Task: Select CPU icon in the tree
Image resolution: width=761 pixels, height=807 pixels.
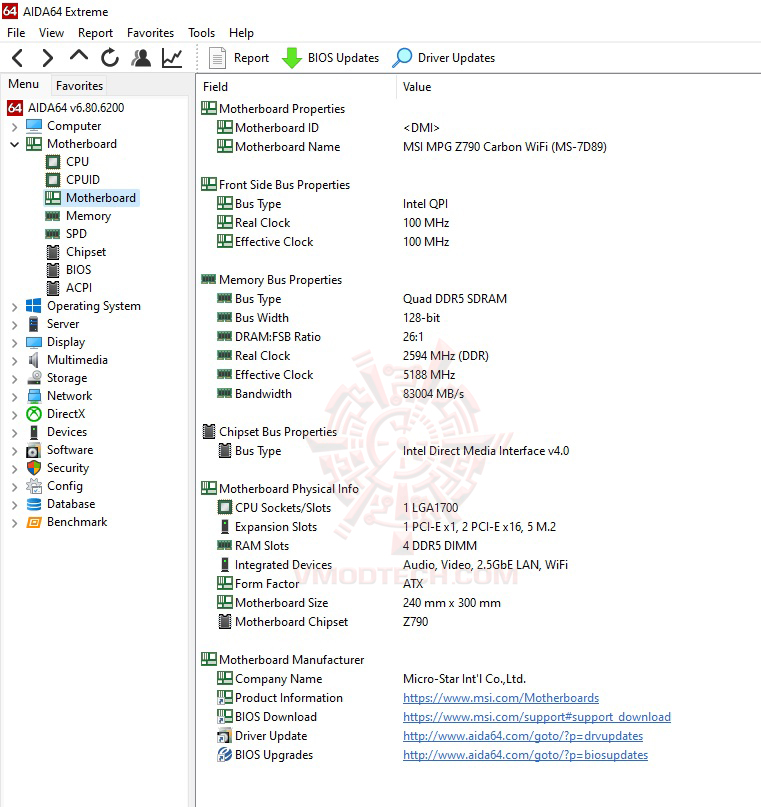Action: [x=52, y=162]
